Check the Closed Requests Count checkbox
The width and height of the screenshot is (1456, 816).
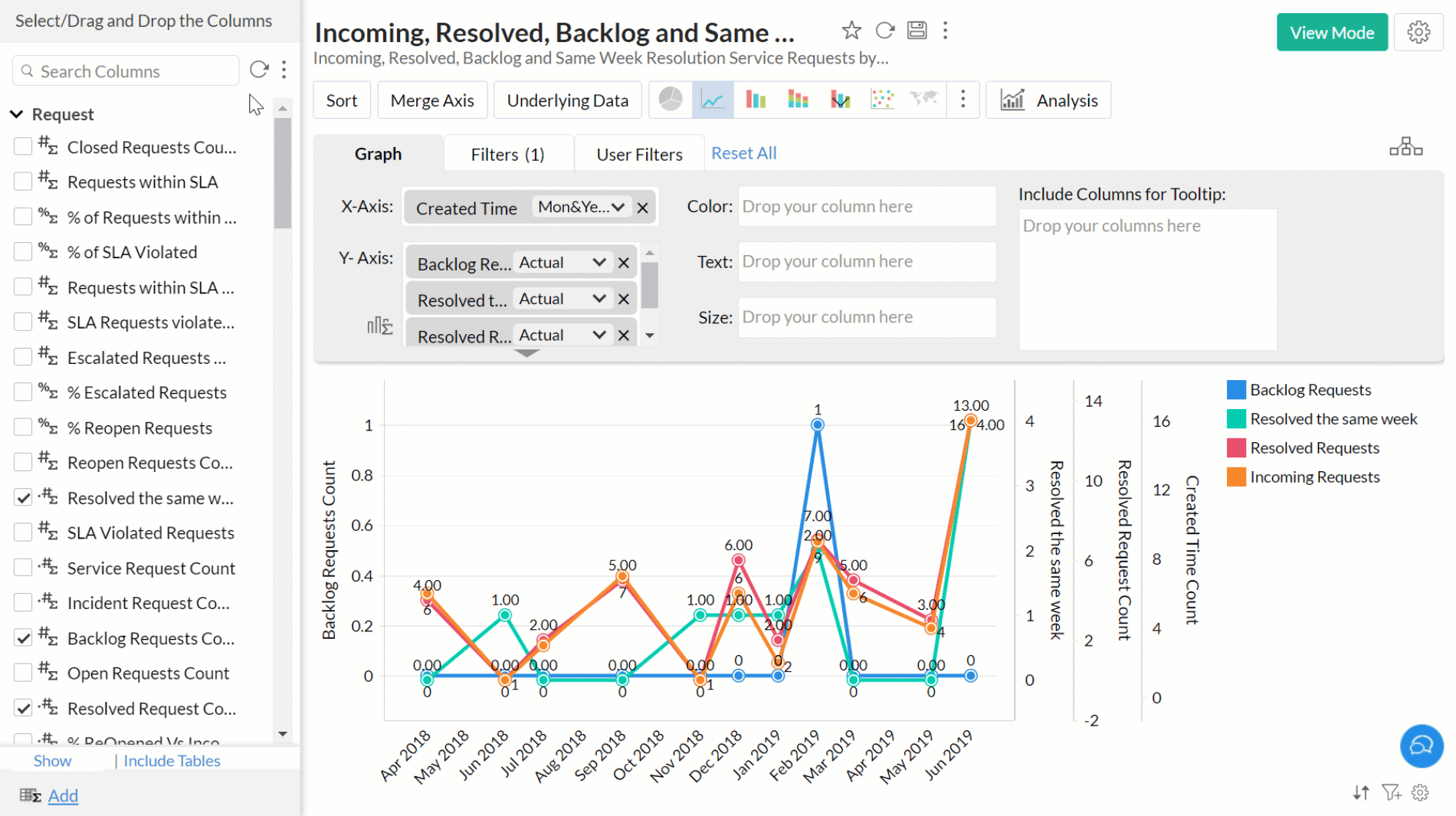point(23,146)
